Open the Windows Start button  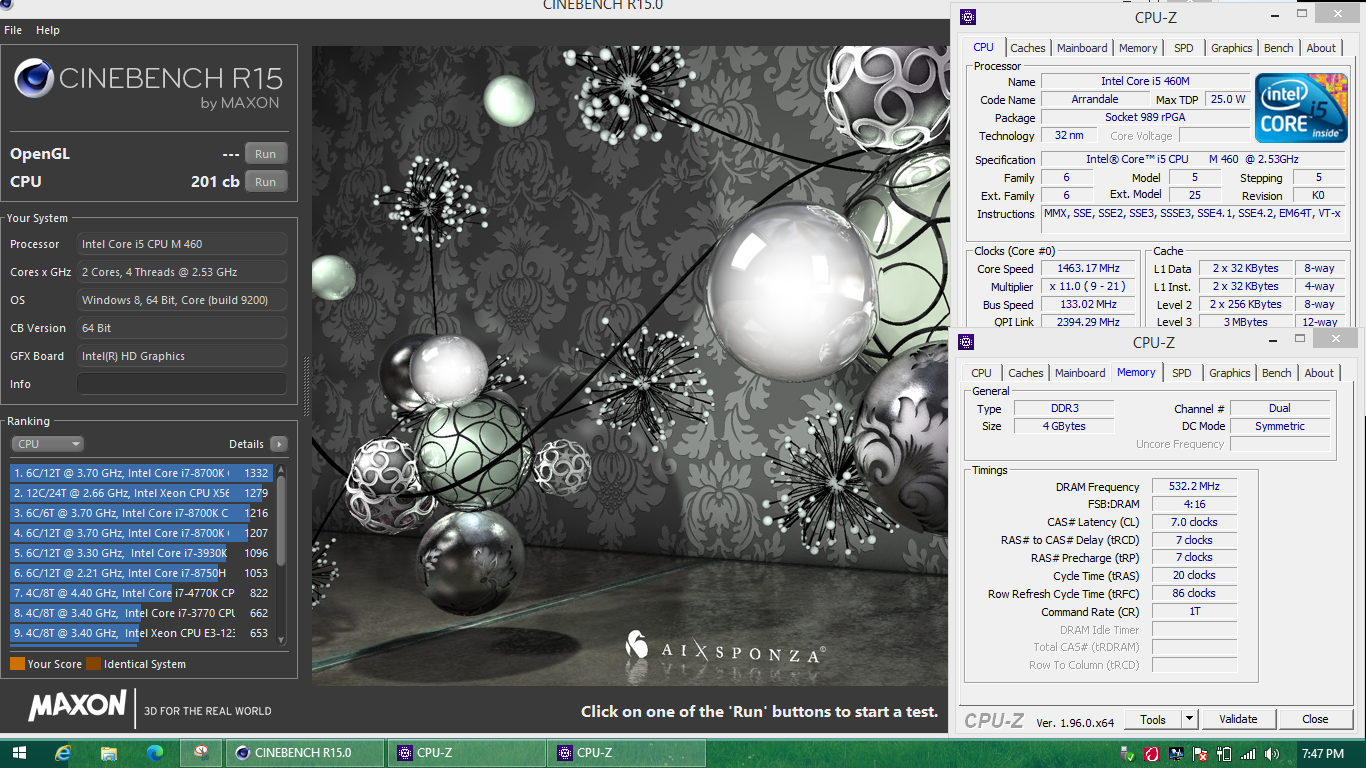pos(19,753)
